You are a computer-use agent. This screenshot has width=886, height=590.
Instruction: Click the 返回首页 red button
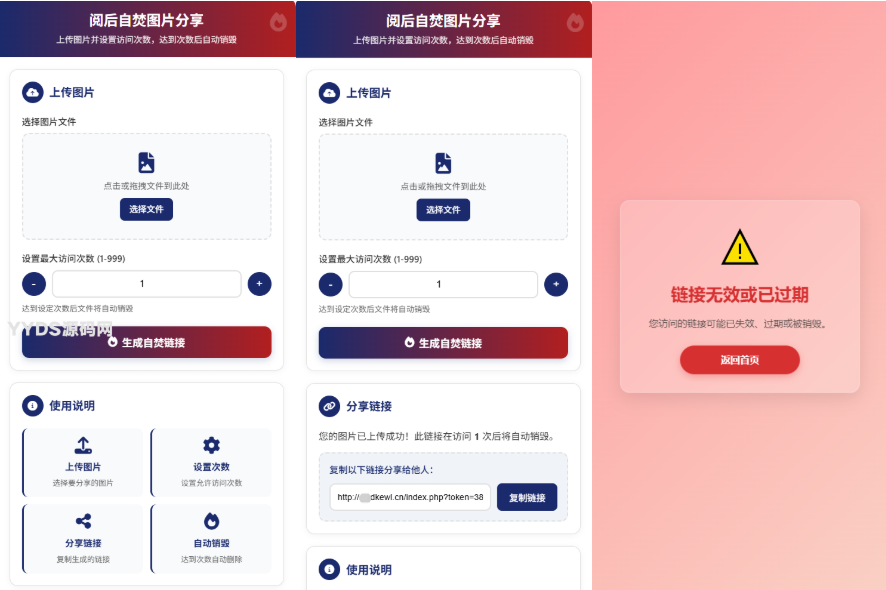[x=740, y=360]
